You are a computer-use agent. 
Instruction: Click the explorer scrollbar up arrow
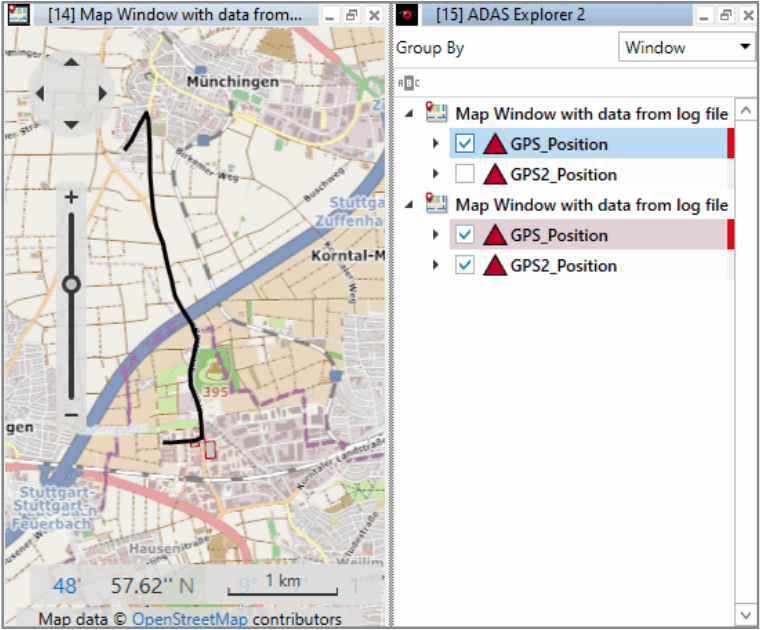(x=746, y=110)
